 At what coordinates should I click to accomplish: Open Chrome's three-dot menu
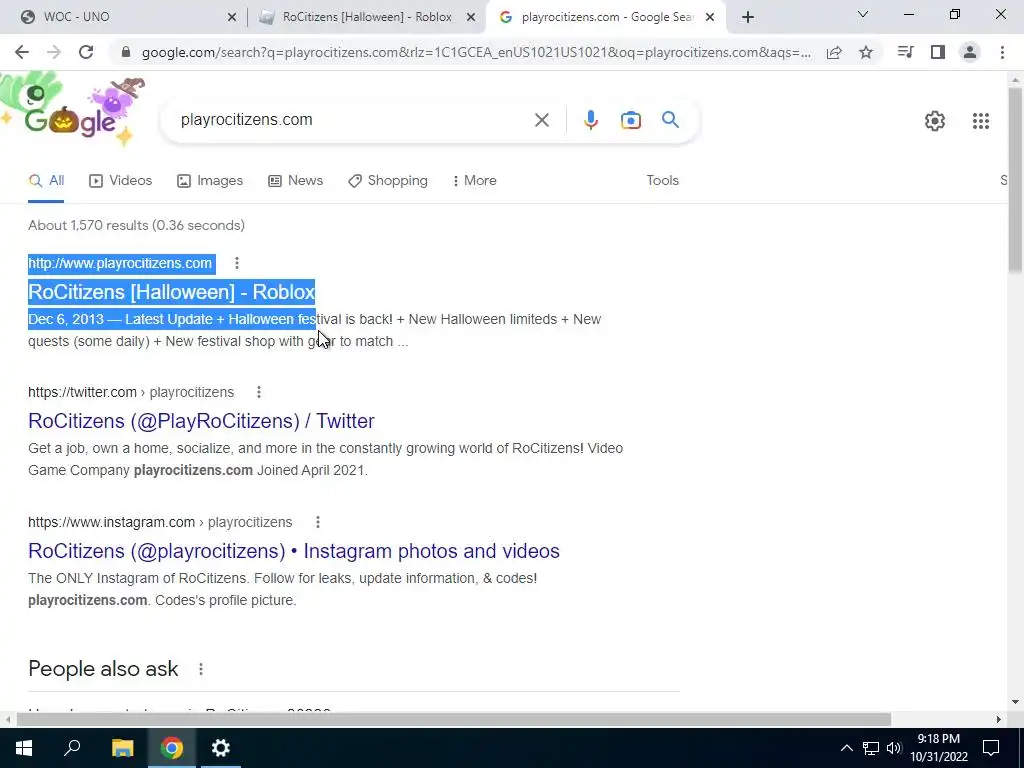click(1002, 52)
